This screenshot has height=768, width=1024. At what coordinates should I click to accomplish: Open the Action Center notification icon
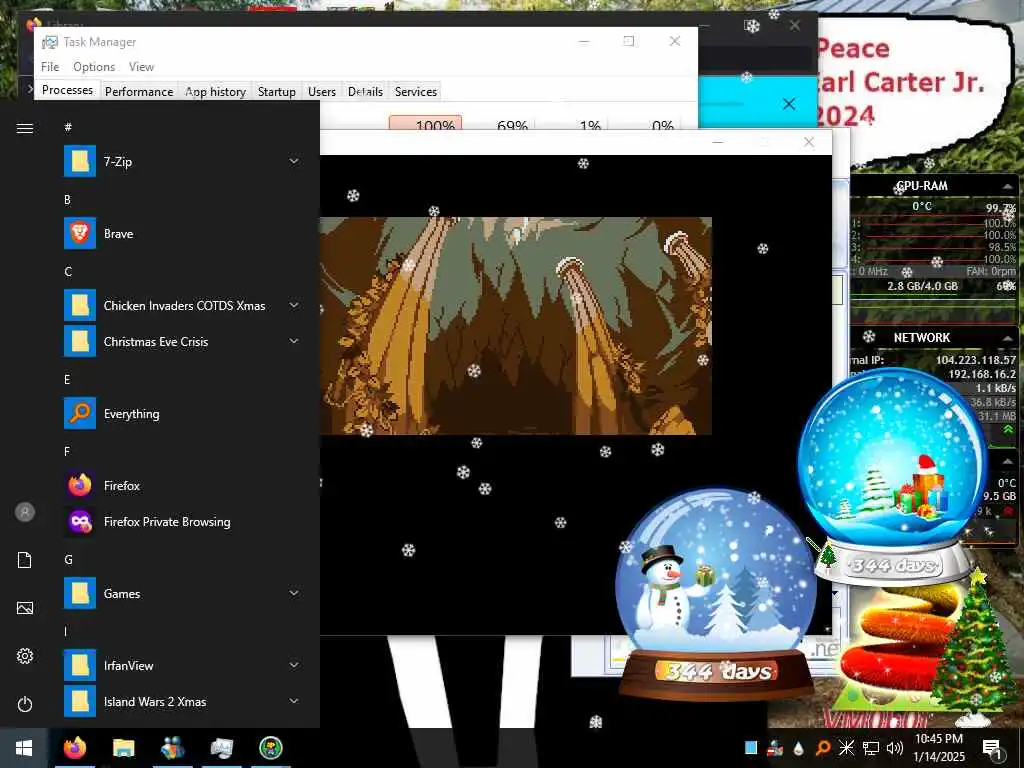(992, 748)
